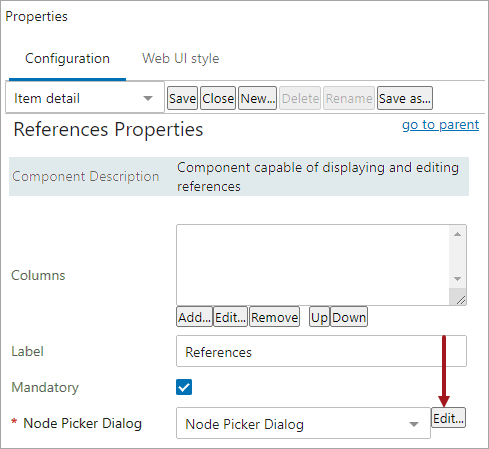Click the Columns textarea resize grip

[461, 300]
